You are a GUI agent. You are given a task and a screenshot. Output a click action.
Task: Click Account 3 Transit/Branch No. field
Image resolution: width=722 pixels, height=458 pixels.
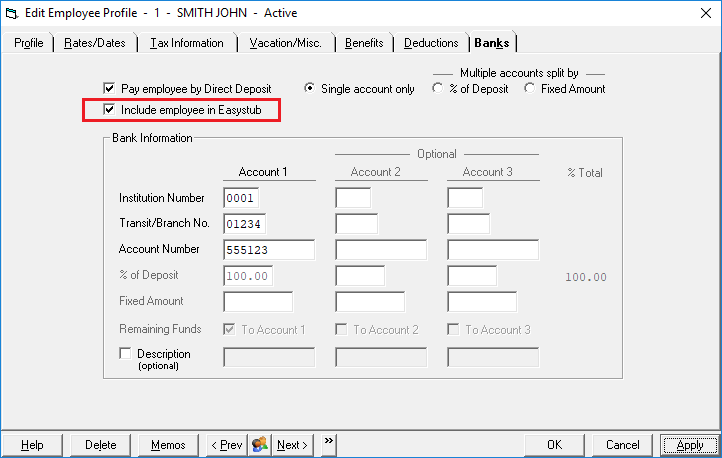click(x=469, y=224)
